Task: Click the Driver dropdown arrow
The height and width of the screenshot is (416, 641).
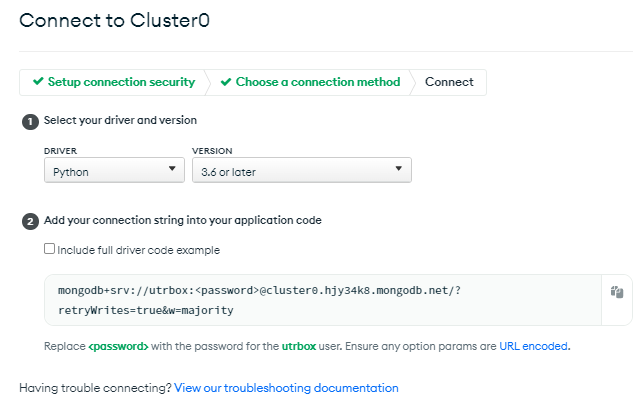Action: [x=172, y=168]
